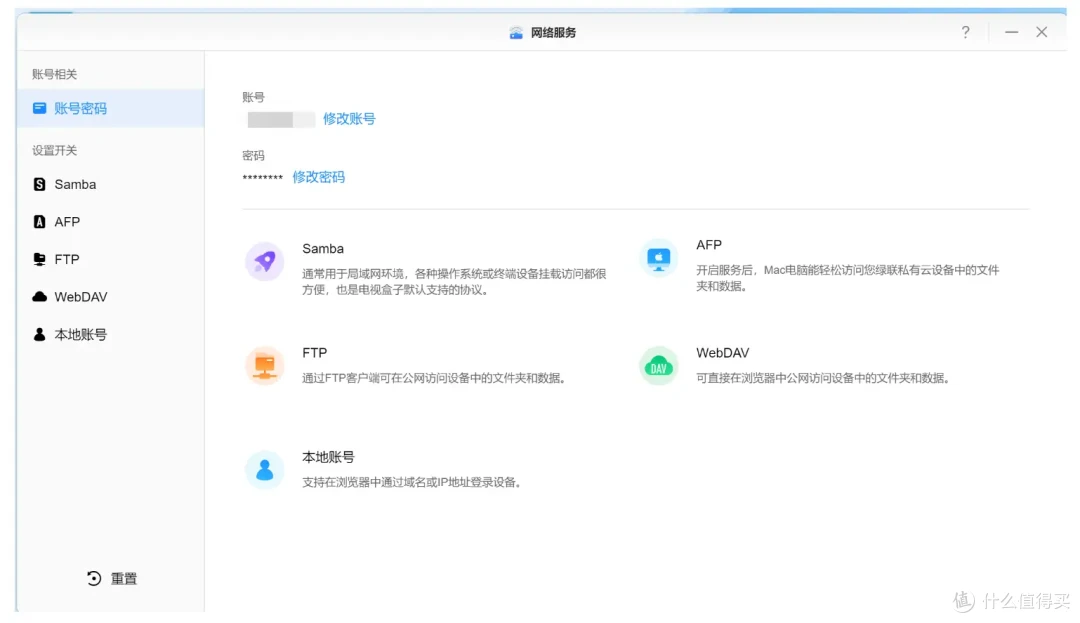Click the FTP computer icon in sidebar
Screen dimensions: 1080x623
(39, 260)
